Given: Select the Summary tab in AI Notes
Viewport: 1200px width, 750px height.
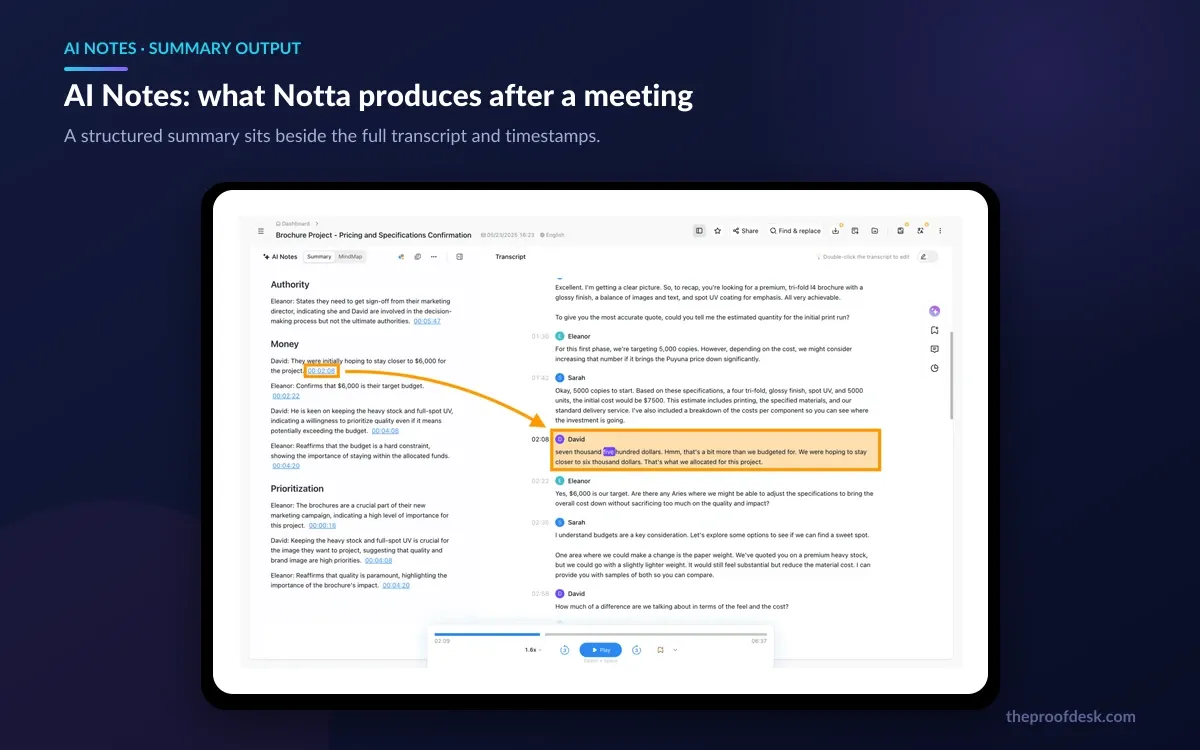Looking at the screenshot, I should point(319,257).
